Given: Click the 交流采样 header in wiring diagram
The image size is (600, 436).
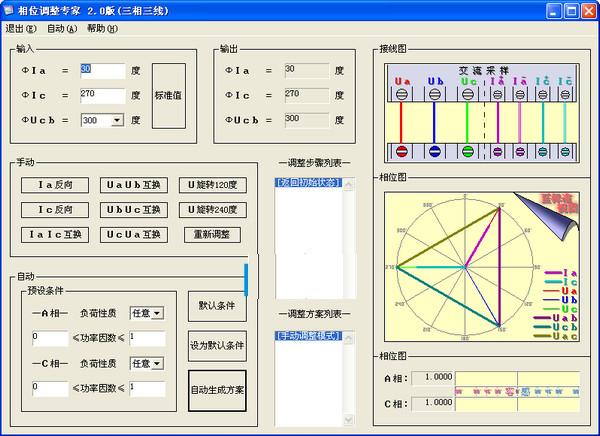Looking at the screenshot, I should coord(484,70).
